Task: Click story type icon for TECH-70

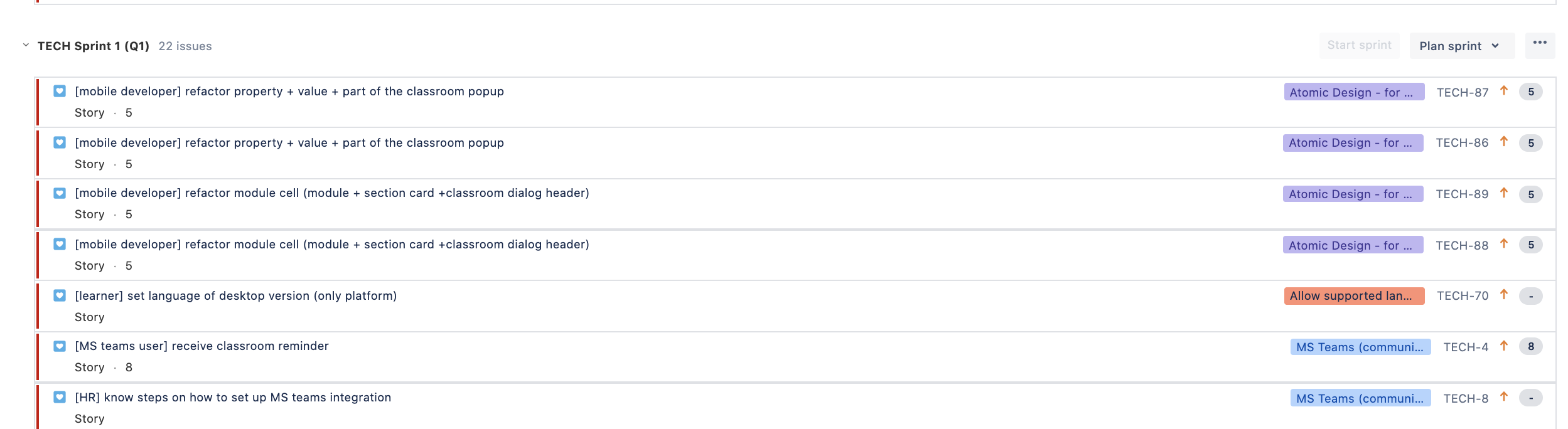Action: [60, 295]
